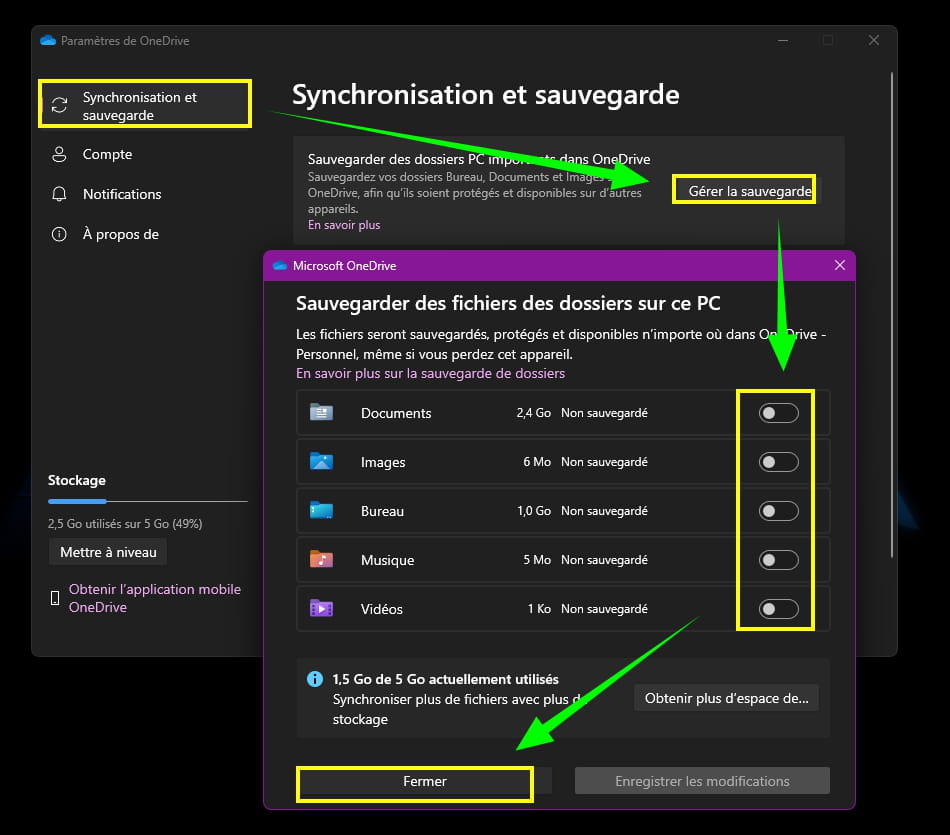Click the Vidéos folder icon
This screenshot has height=835, width=950.
[x=321, y=608]
